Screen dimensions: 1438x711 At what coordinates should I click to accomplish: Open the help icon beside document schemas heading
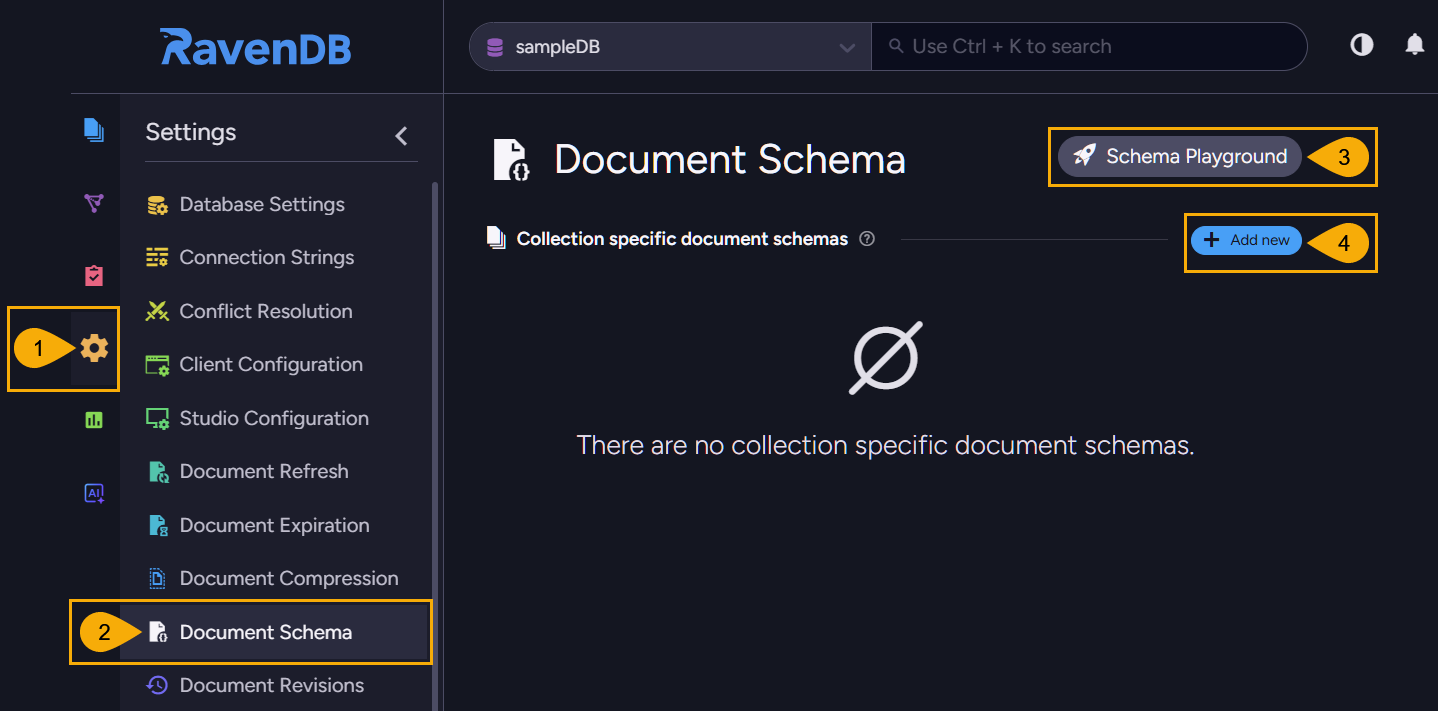click(867, 239)
